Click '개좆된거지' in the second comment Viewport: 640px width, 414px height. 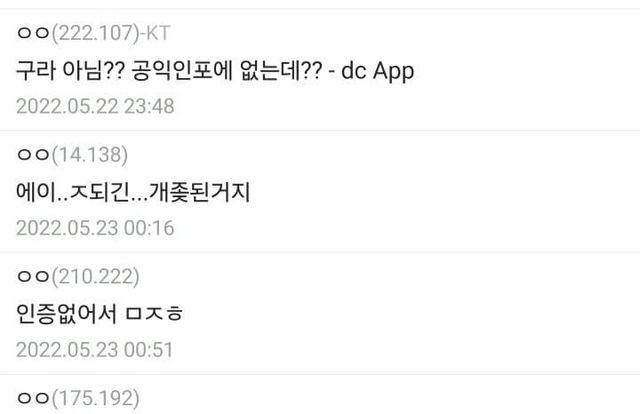pyautogui.click(x=199, y=192)
